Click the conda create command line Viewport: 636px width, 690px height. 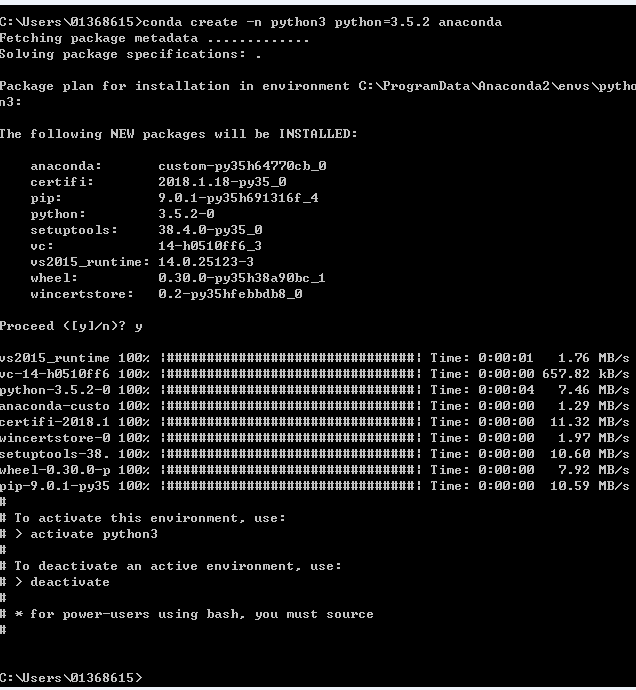(x=251, y=22)
